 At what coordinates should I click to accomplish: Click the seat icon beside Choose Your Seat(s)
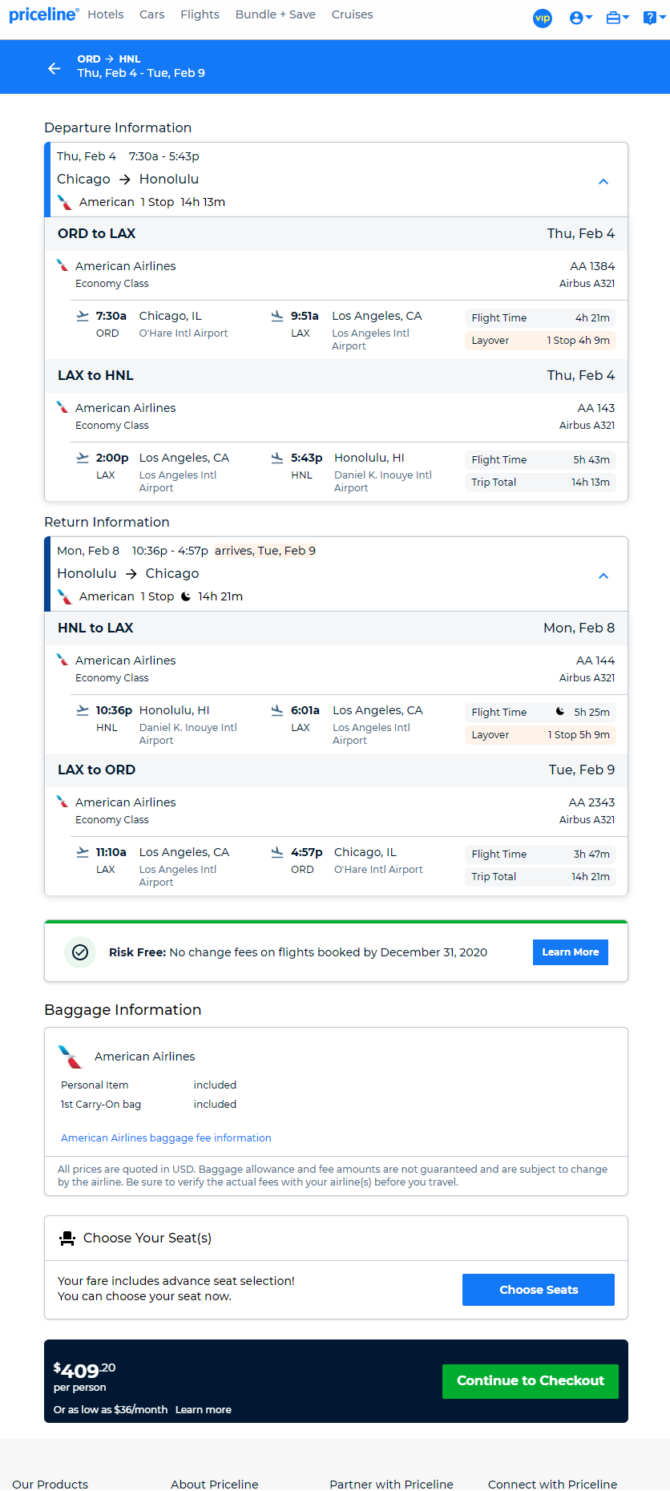[x=67, y=1238]
